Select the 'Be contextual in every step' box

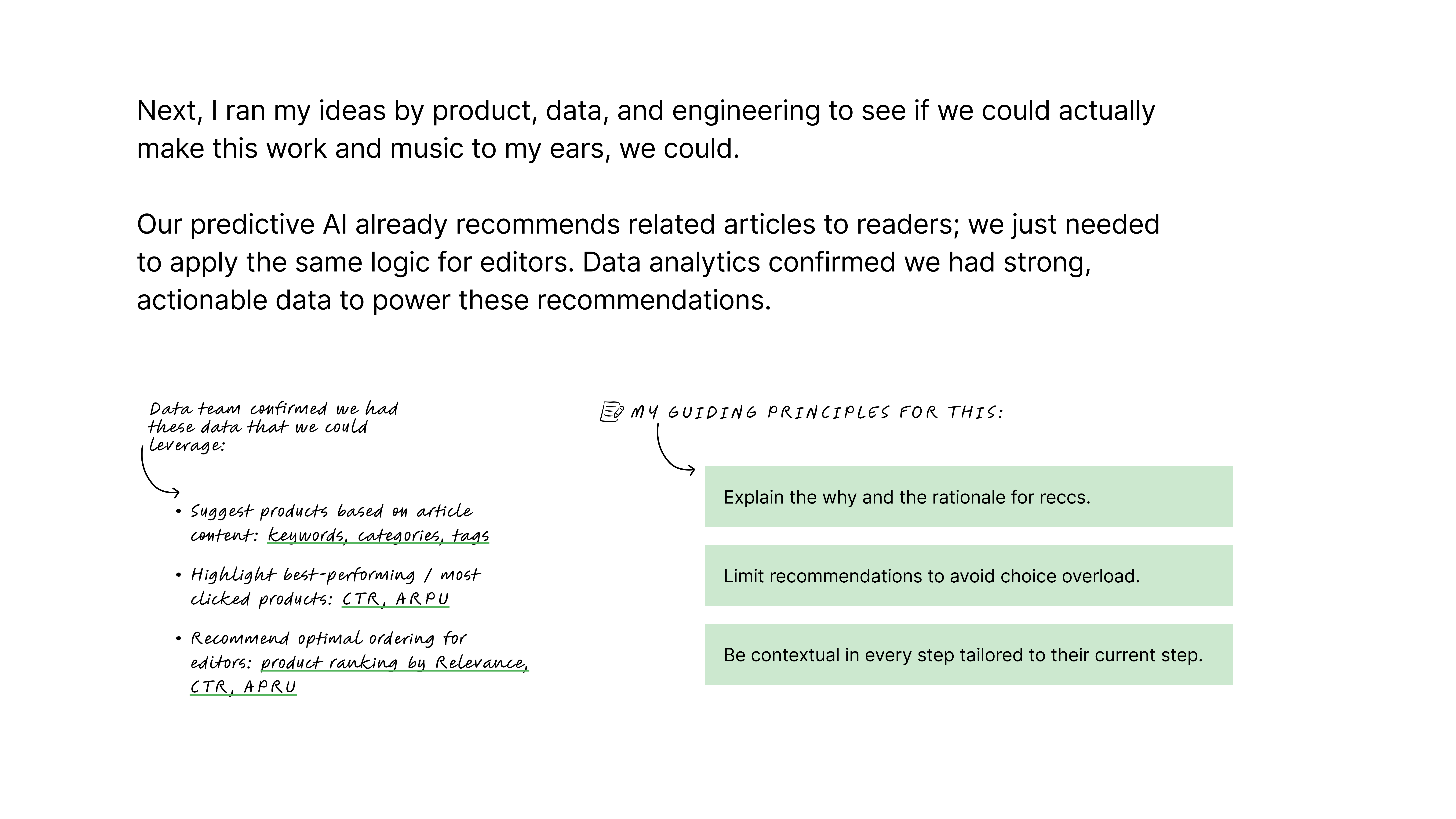coord(969,654)
